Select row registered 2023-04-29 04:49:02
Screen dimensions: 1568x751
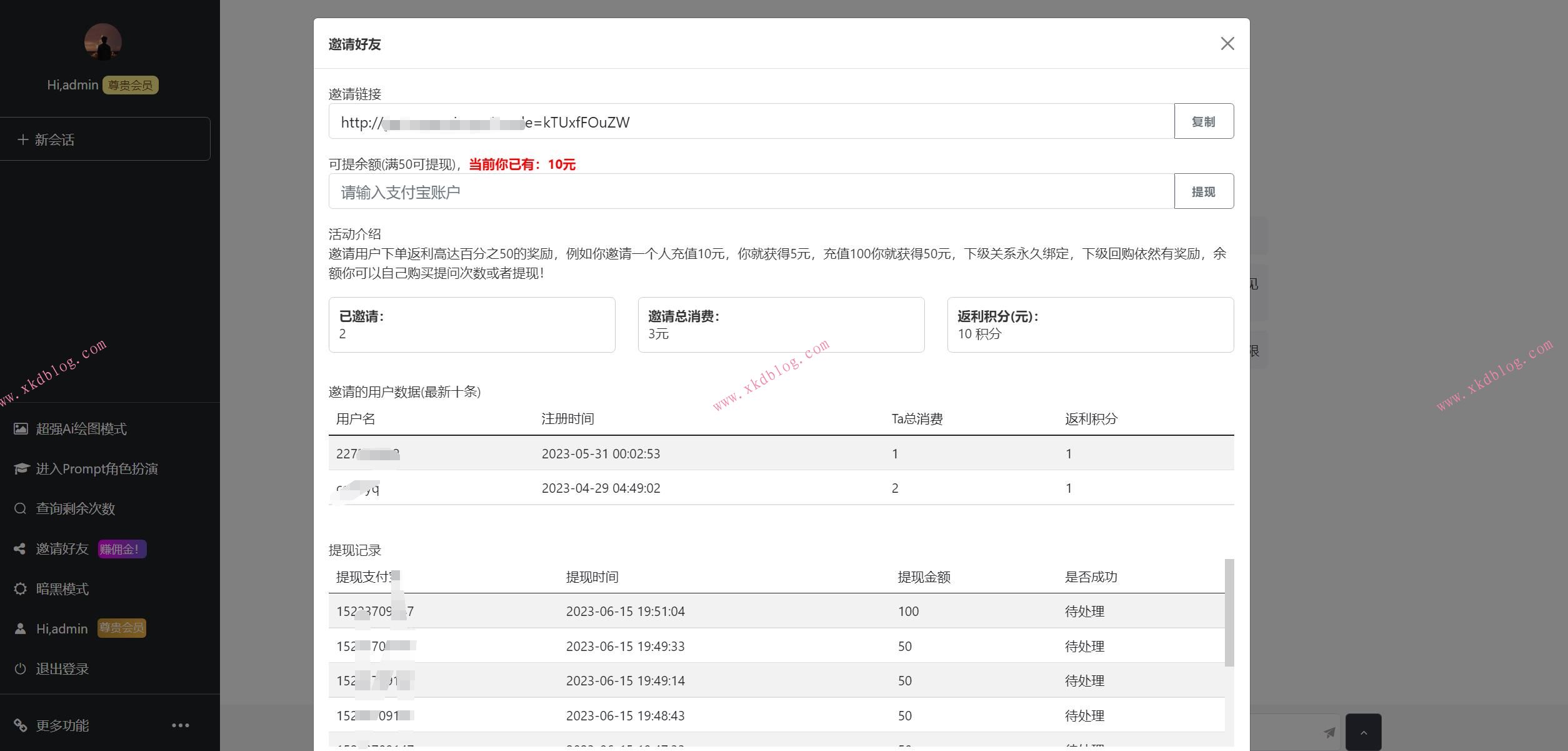tap(781, 488)
